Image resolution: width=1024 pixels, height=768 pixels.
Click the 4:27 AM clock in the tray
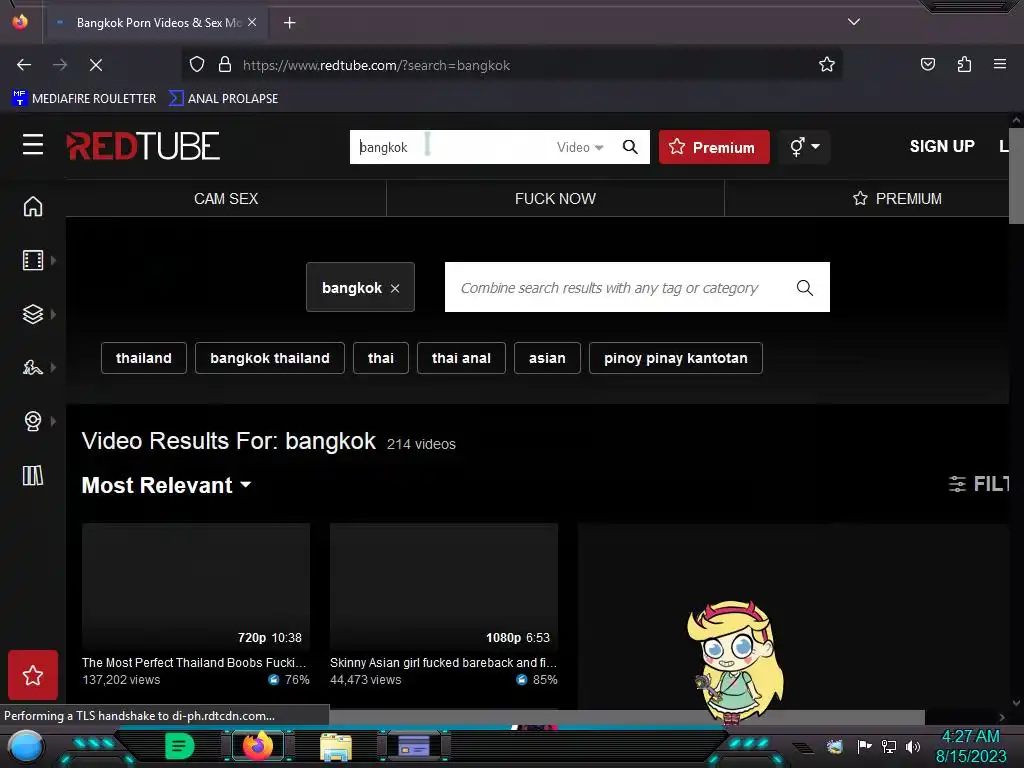coord(970,736)
